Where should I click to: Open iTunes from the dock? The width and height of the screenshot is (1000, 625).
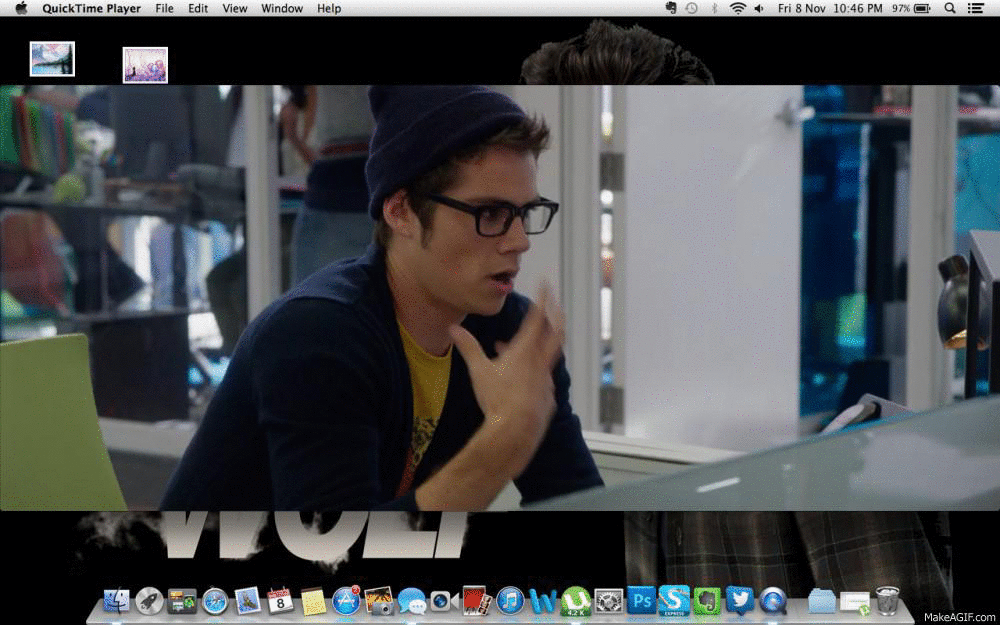click(x=510, y=600)
